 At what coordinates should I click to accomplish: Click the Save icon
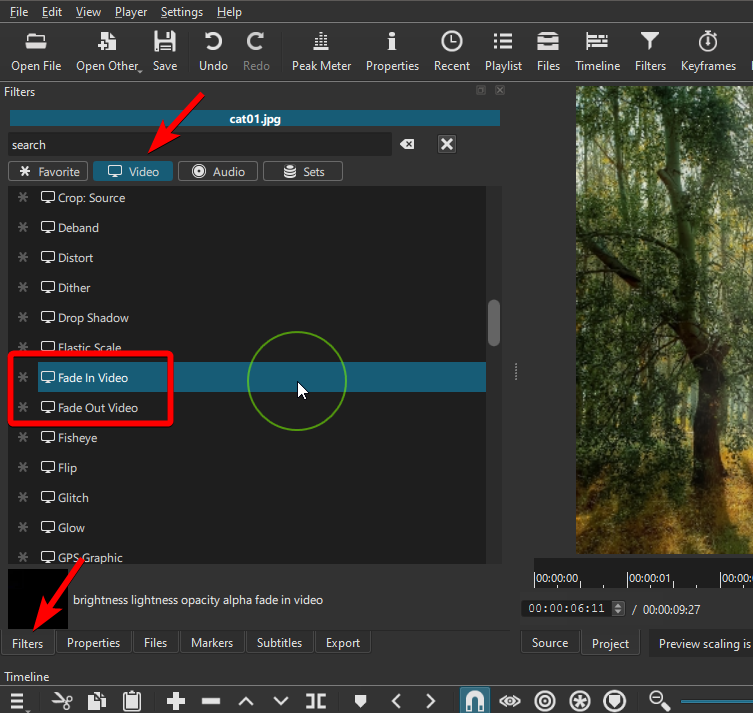pyautogui.click(x=165, y=51)
